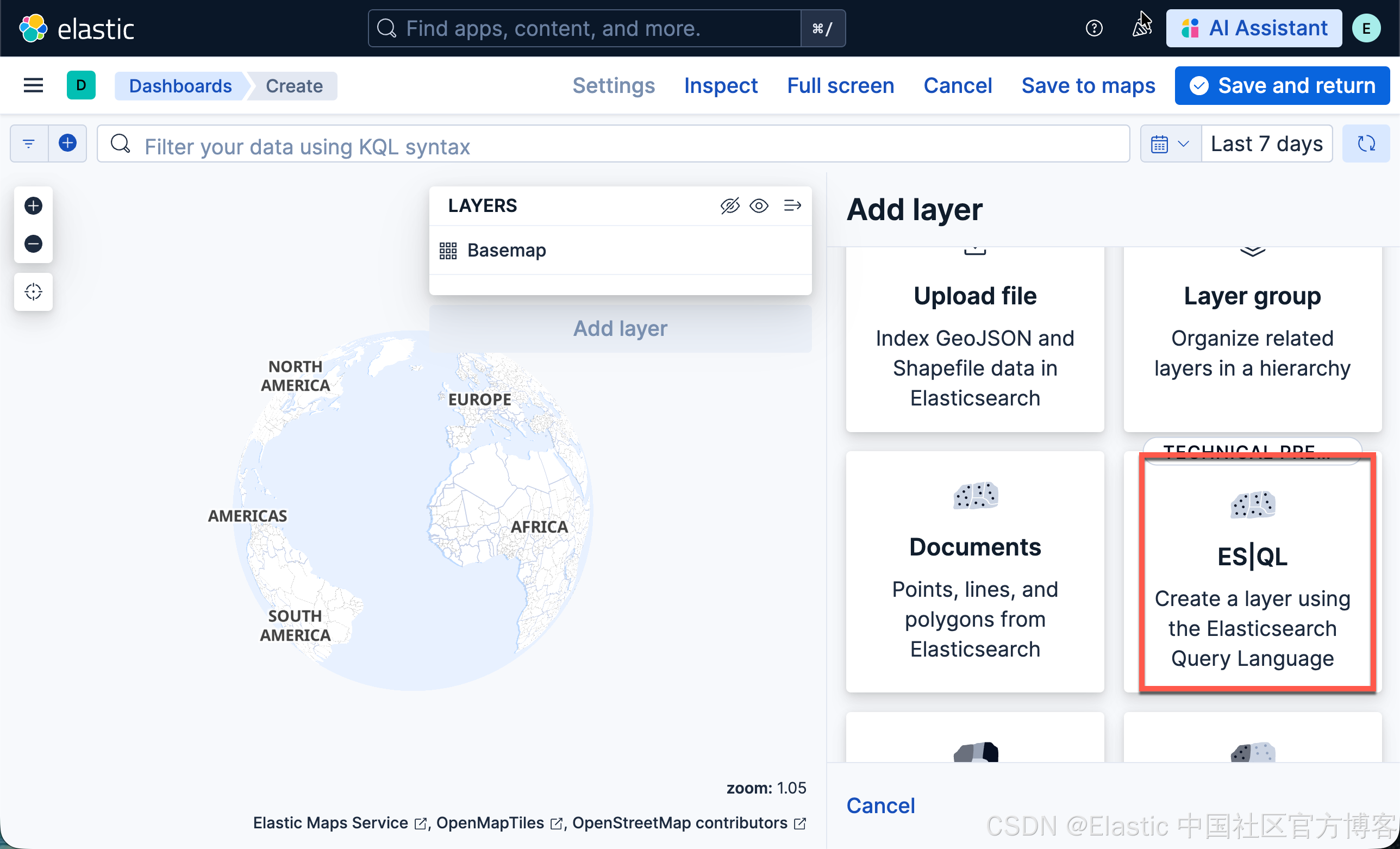The image size is (1400, 849).
Task: Open the filter options menu
Action: point(29,143)
